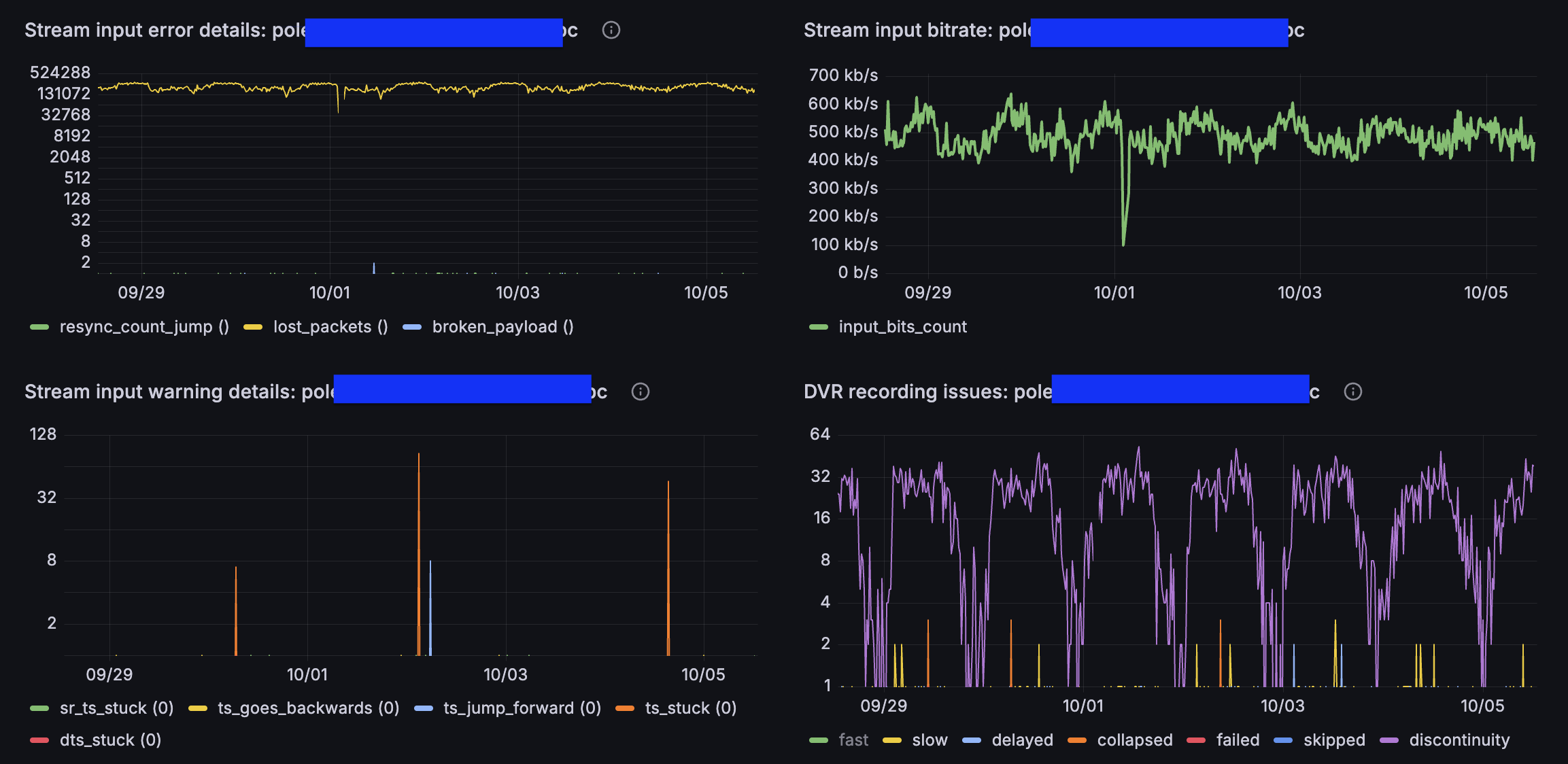This screenshot has width=1568, height=764.
Task: Show the fast series in DVR legend
Action: pos(853,740)
